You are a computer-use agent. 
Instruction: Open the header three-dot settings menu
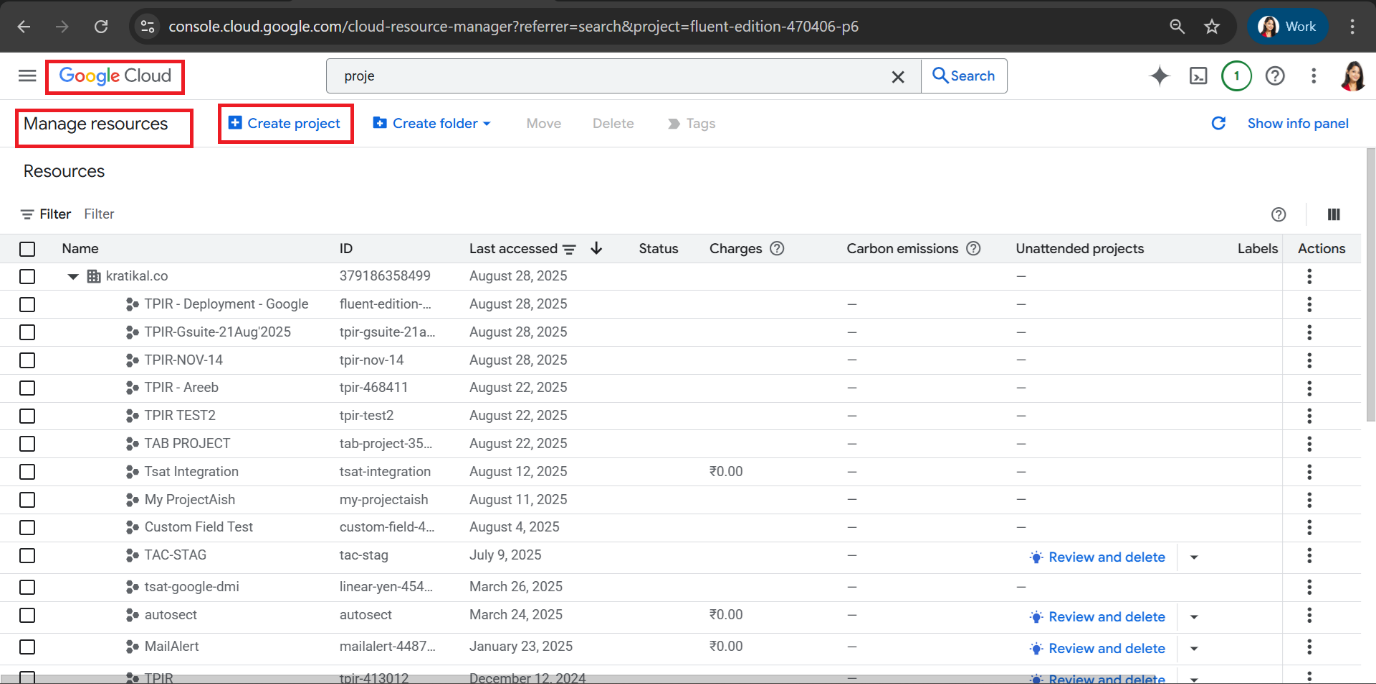[x=1314, y=76]
